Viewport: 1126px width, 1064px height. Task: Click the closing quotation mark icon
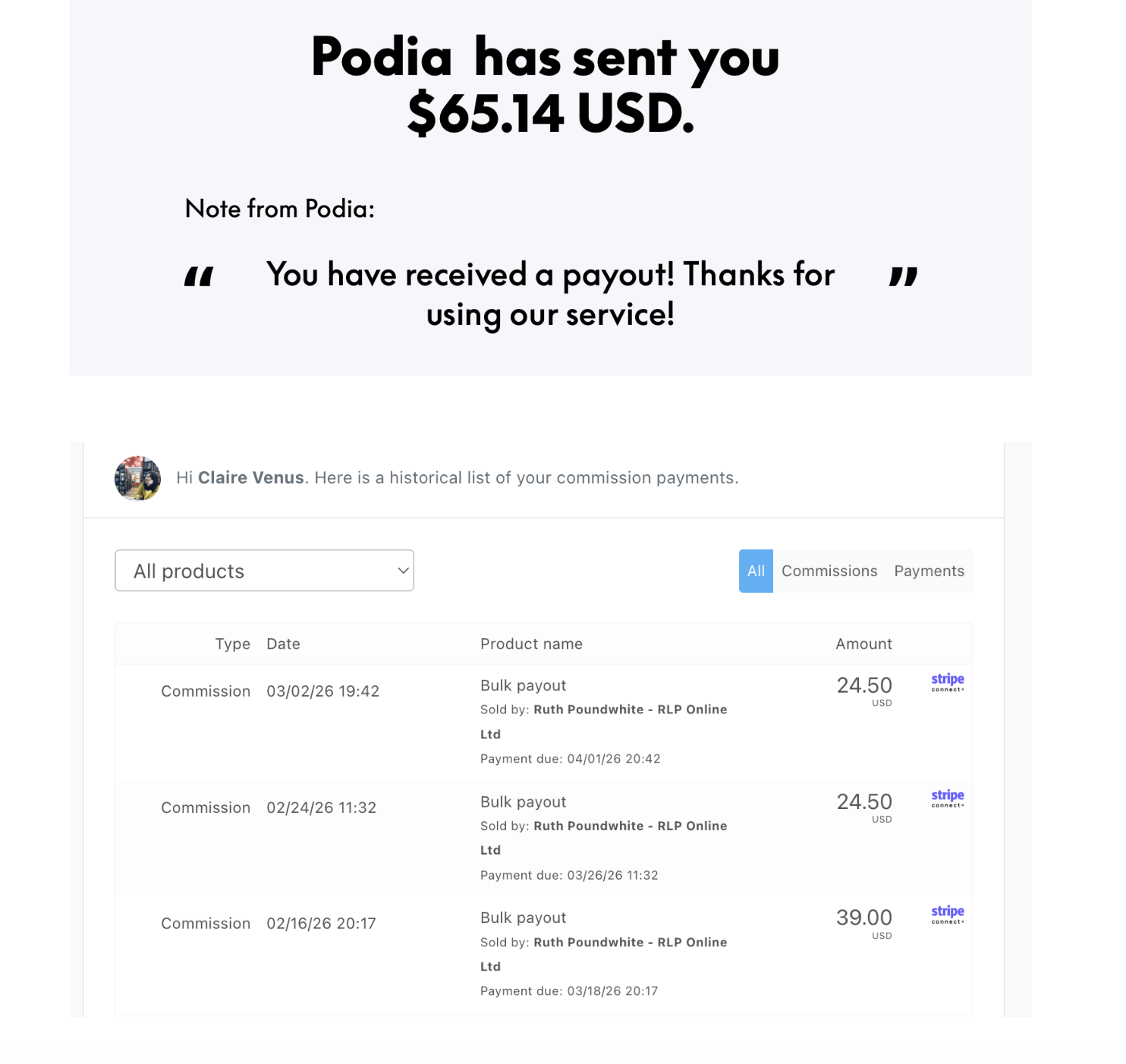(903, 277)
